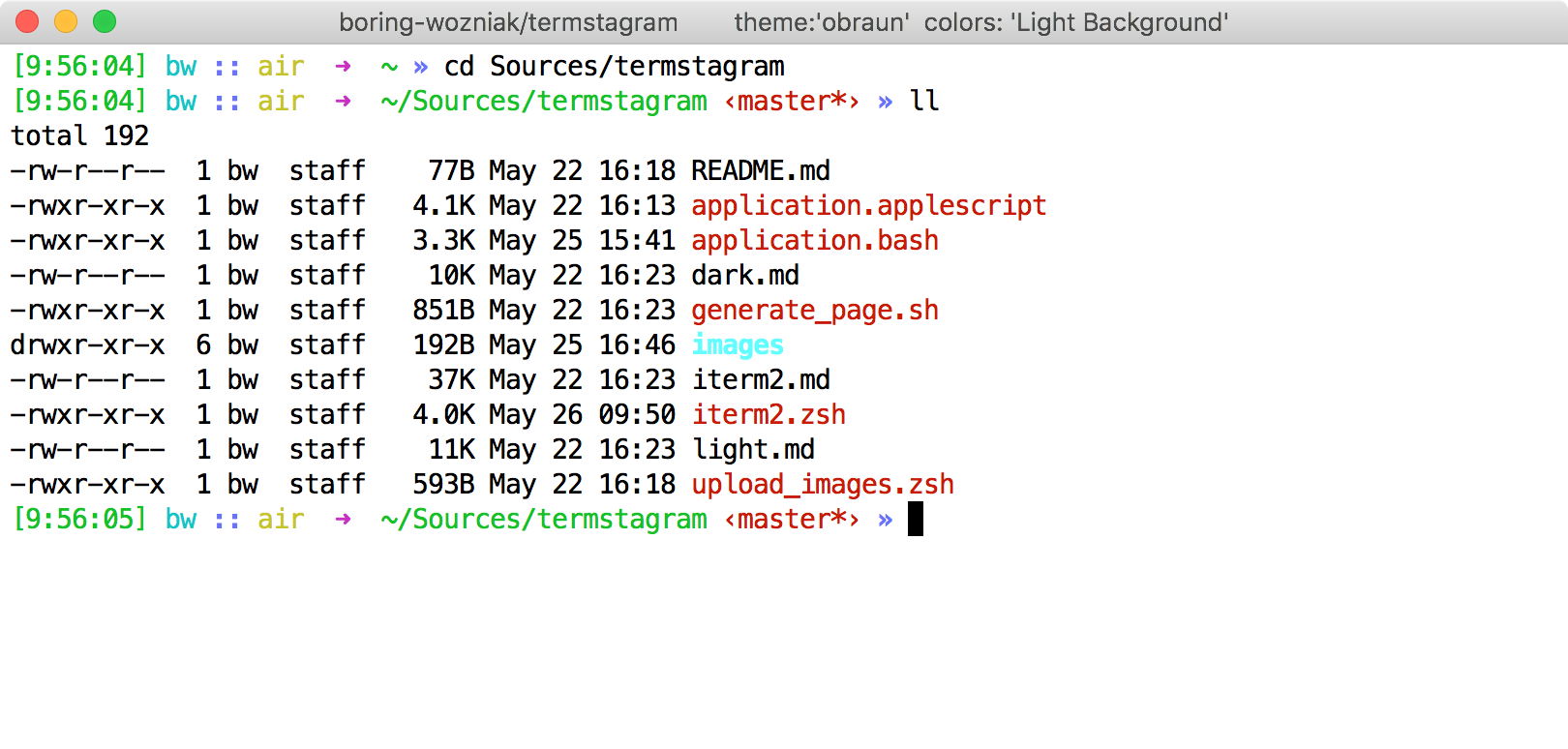Click the 192B size of images directory

(444, 345)
